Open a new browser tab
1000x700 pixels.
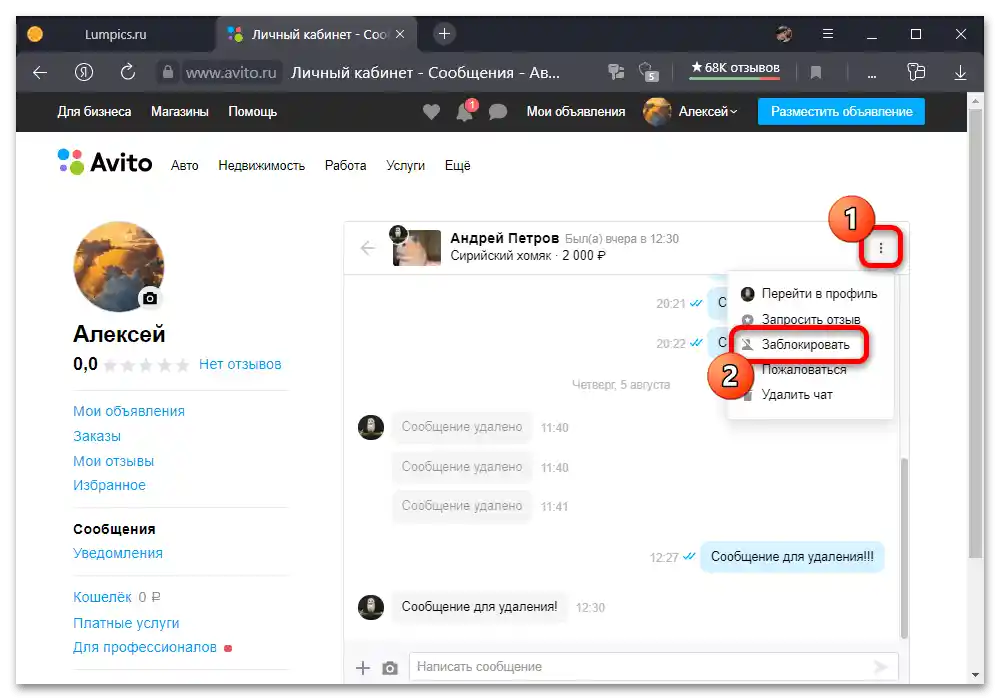(445, 34)
